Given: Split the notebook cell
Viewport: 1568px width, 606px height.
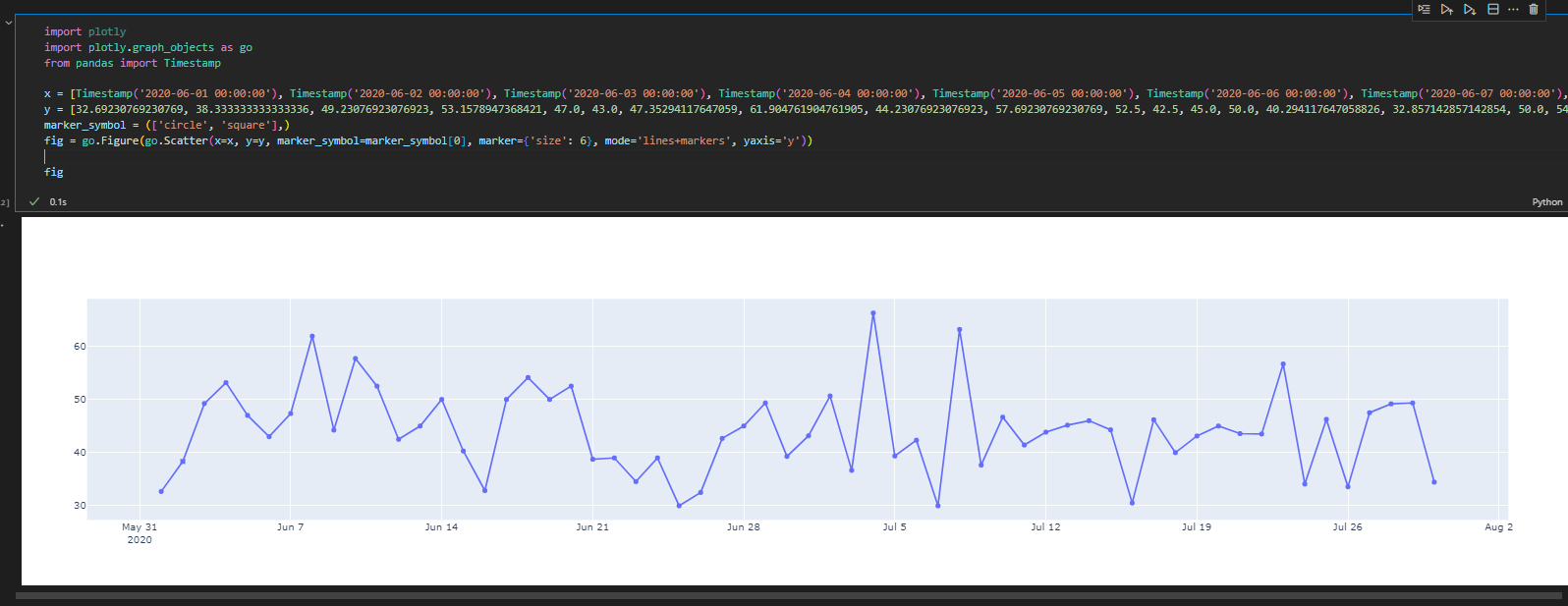Looking at the screenshot, I should click(1493, 9).
